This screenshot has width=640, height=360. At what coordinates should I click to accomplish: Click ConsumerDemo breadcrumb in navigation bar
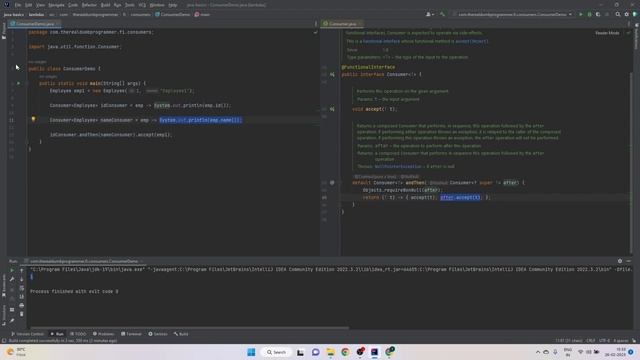pyautogui.click(x=172, y=14)
